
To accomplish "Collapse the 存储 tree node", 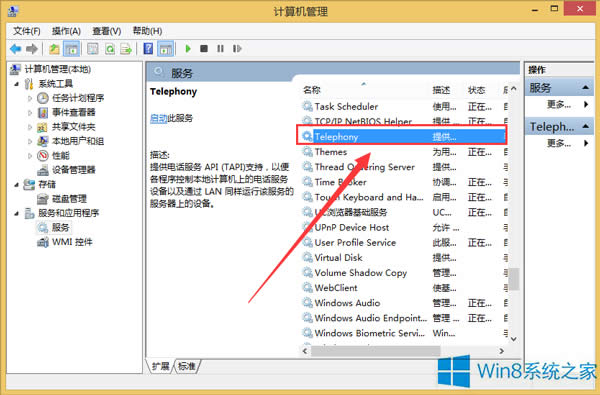I will pos(16,184).
